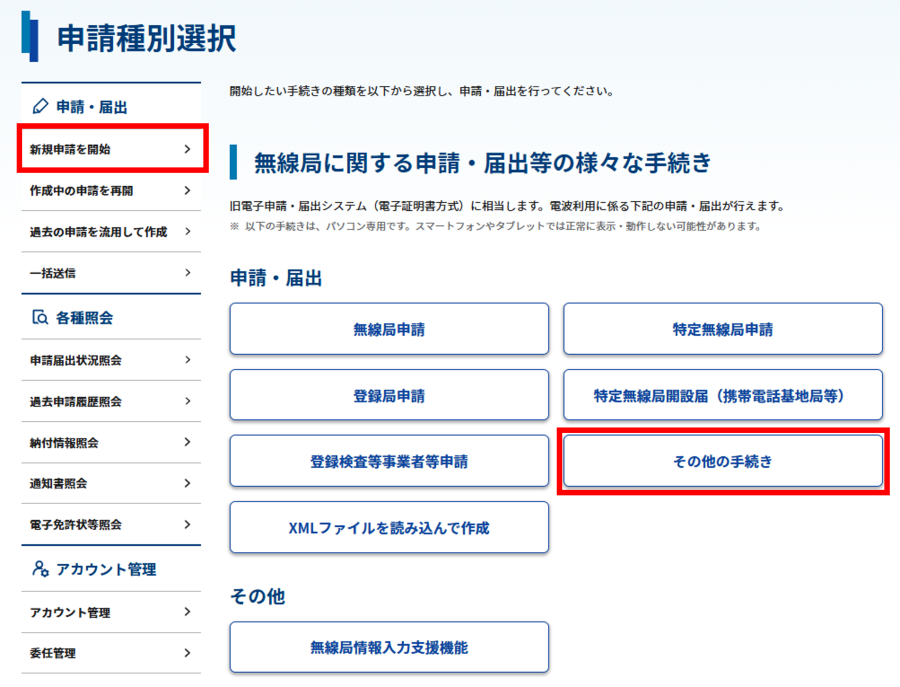This screenshot has width=900, height=687.
Task: Choose the 特定無線局申請 button
Action: (722, 329)
